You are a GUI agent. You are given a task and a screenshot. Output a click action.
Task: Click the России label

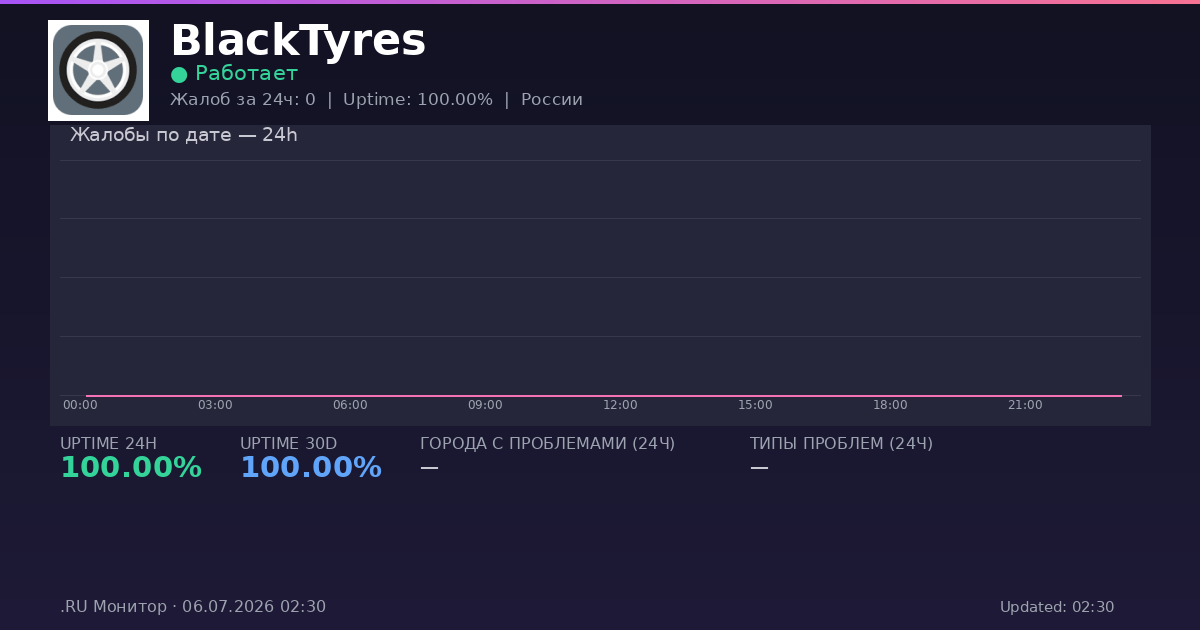click(552, 100)
